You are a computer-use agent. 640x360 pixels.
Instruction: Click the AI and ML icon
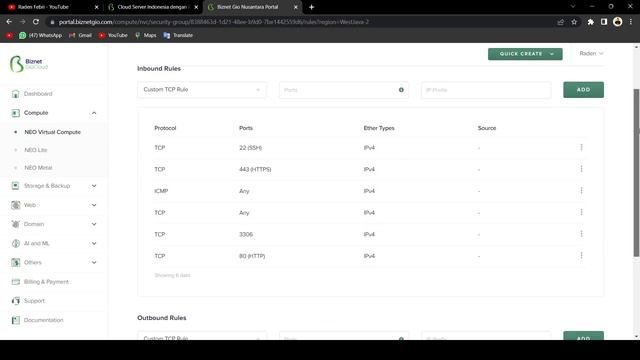click(16, 243)
